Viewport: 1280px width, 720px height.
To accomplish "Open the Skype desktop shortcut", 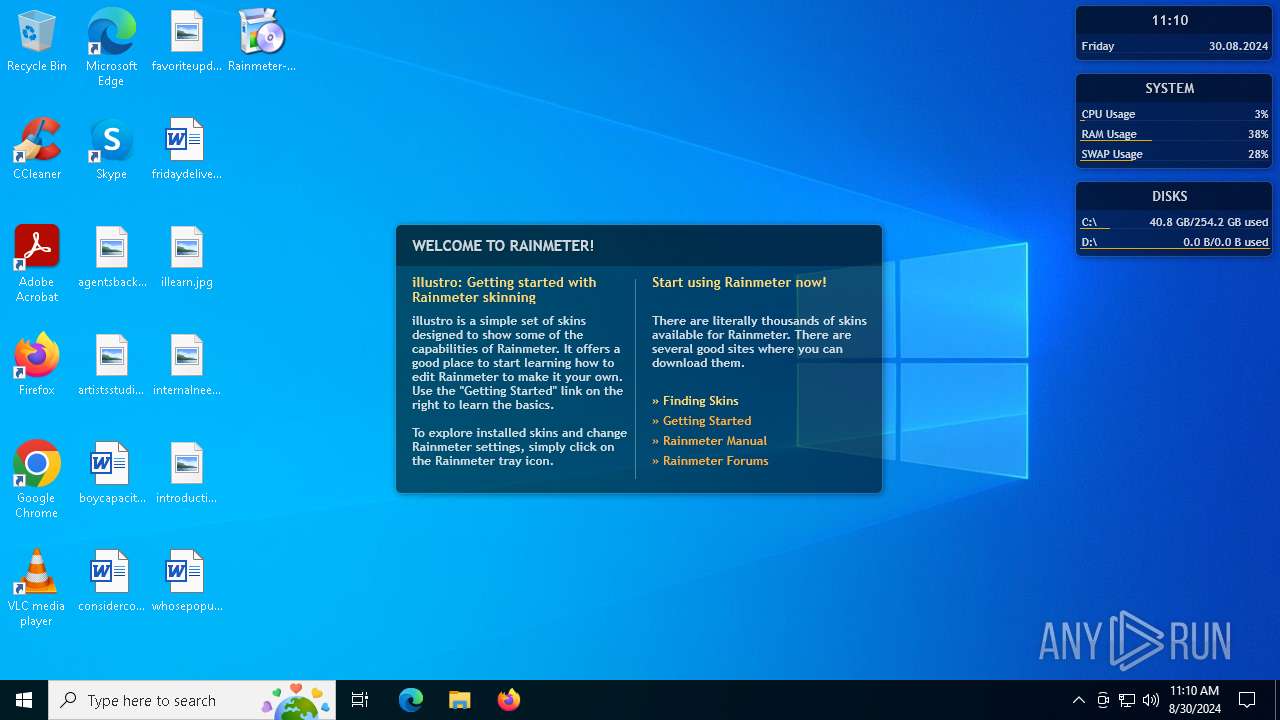I will pyautogui.click(x=111, y=149).
